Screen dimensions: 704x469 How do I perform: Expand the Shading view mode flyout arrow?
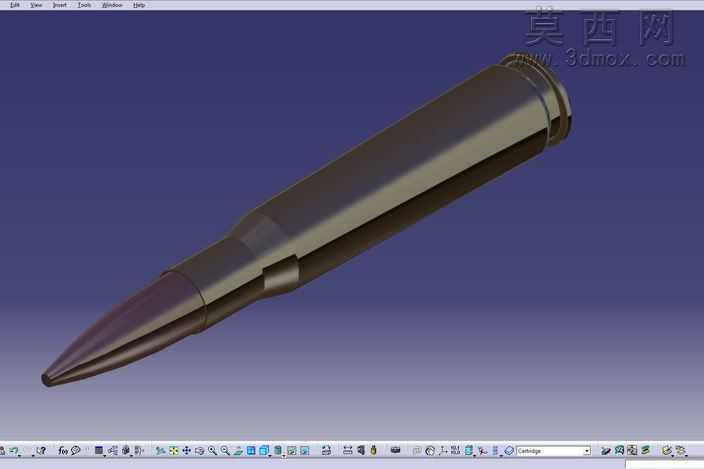(284, 456)
